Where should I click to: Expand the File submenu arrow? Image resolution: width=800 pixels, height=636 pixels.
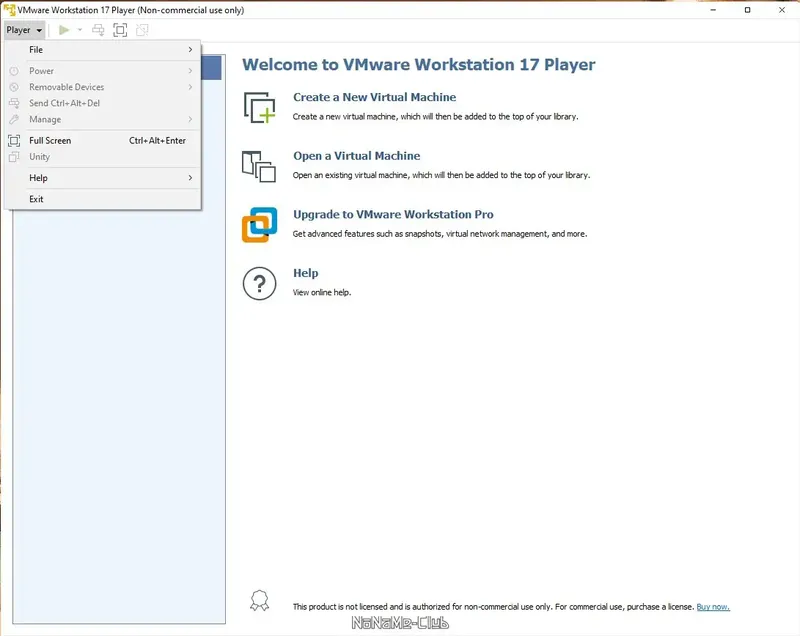(190, 49)
